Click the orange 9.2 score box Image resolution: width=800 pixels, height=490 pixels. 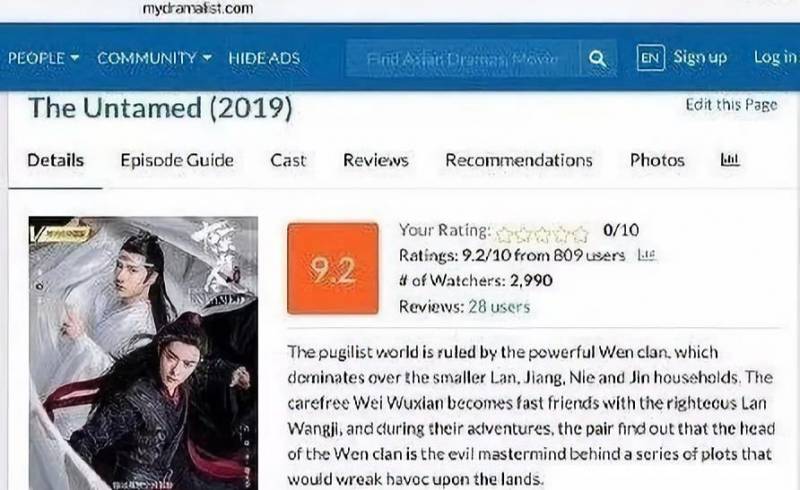pos(333,268)
